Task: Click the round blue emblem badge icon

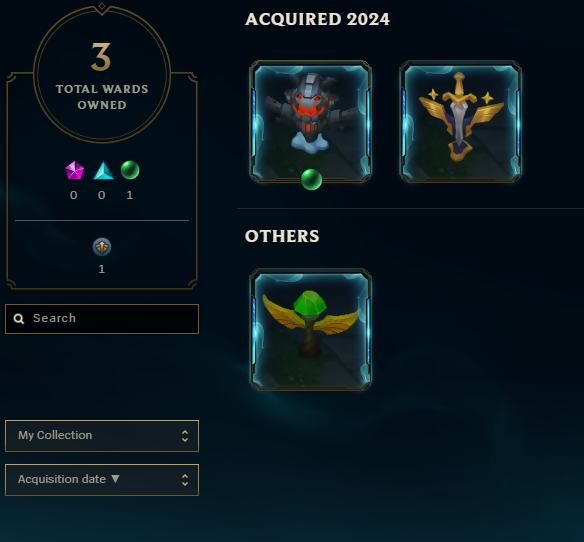Action: (x=102, y=247)
